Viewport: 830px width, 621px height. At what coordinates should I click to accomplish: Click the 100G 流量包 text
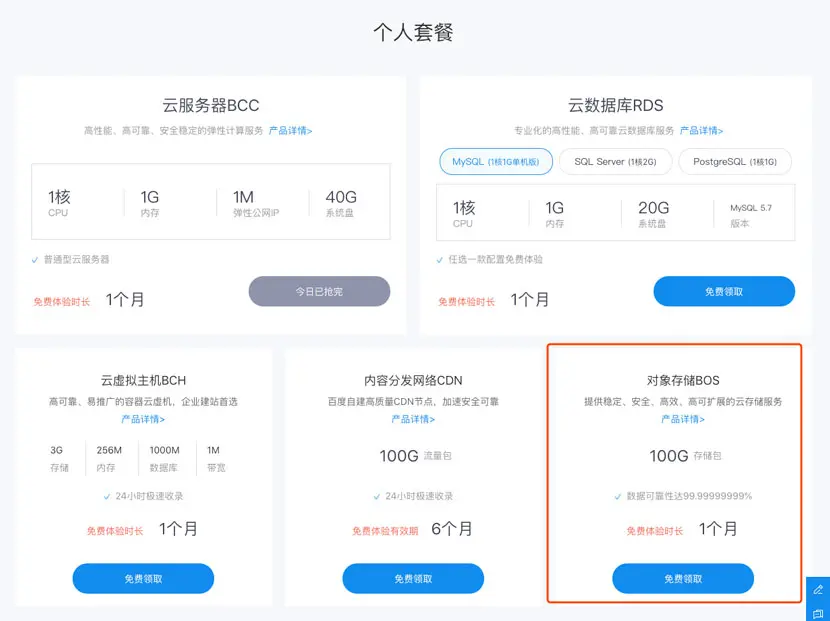415,455
